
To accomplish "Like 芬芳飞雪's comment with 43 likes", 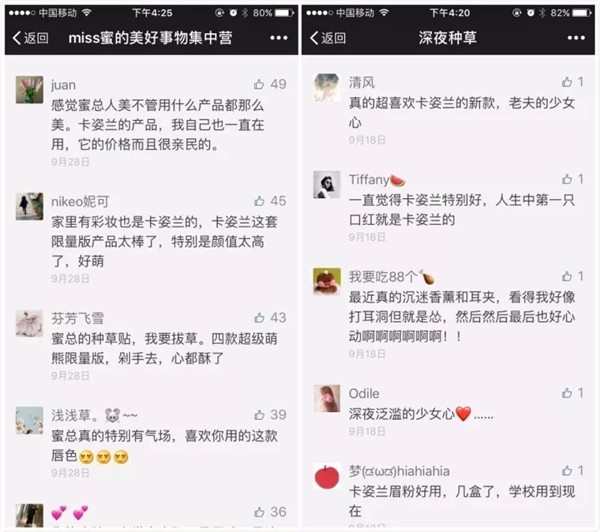I will (x=259, y=318).
